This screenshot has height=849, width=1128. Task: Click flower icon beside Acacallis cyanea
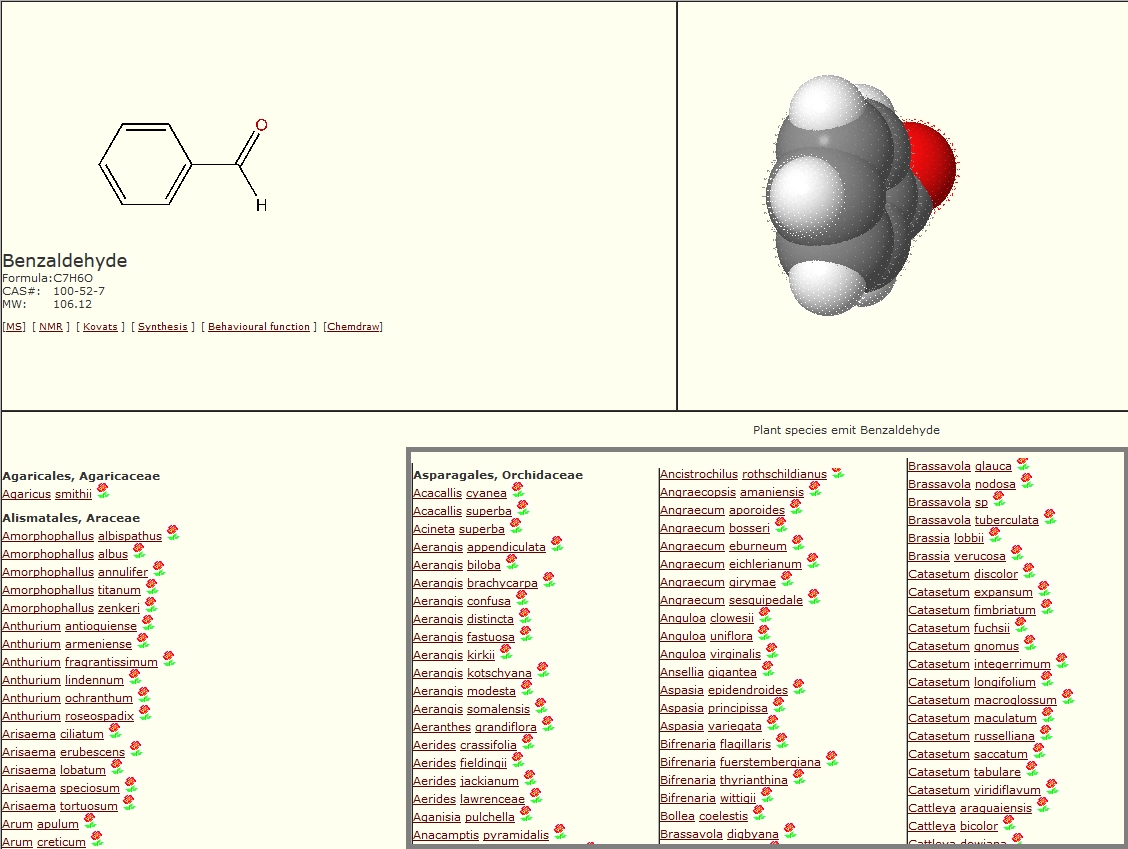click(x=518, y=489)
